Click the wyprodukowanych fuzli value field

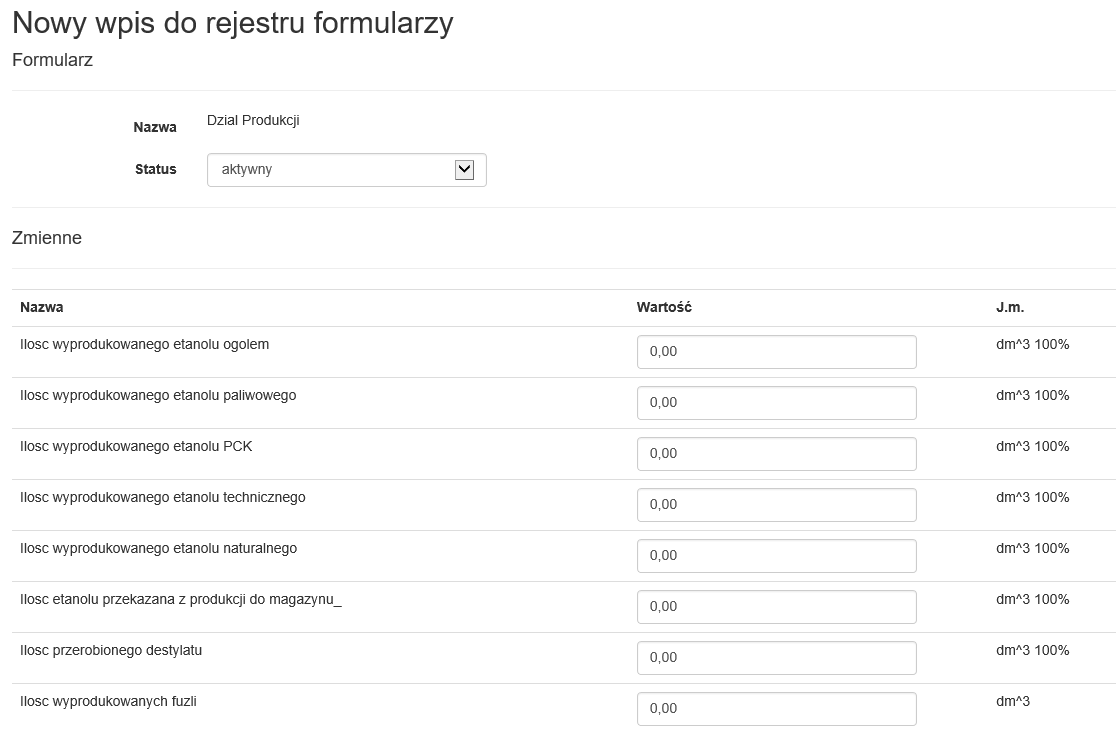pos(776,708)
